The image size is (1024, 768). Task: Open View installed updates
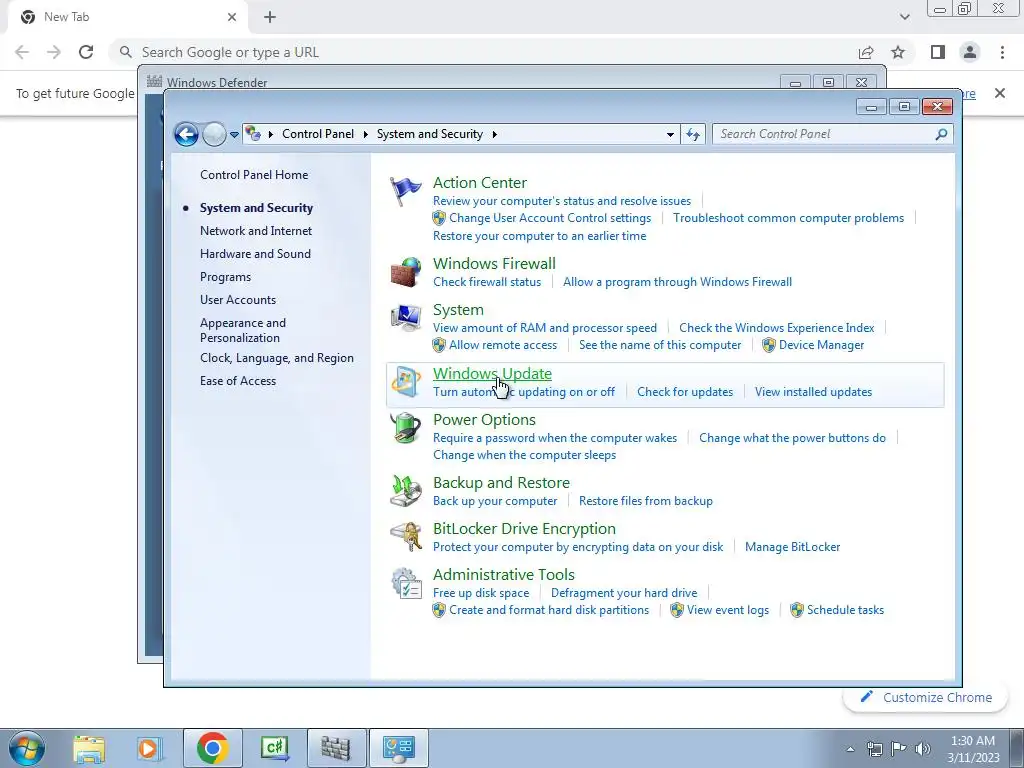click(814, 392)
